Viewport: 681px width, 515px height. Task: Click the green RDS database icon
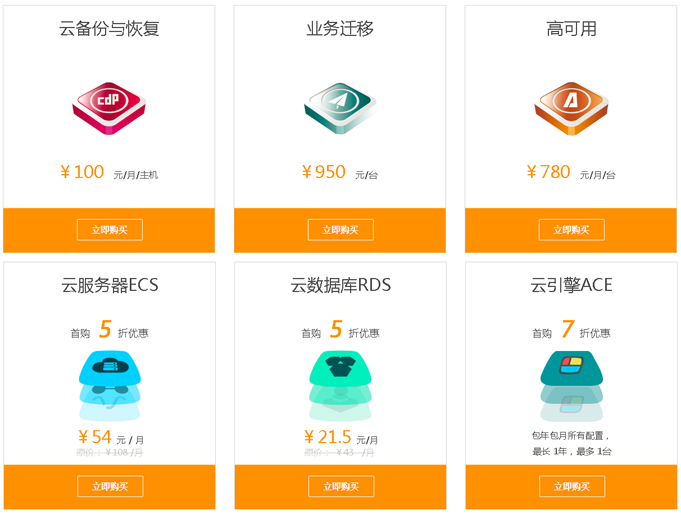(340, 386)
